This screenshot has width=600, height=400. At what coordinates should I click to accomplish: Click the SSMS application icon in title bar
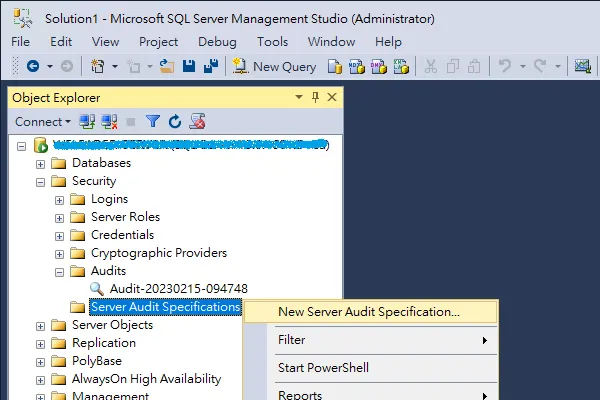(x=23, y=18)
